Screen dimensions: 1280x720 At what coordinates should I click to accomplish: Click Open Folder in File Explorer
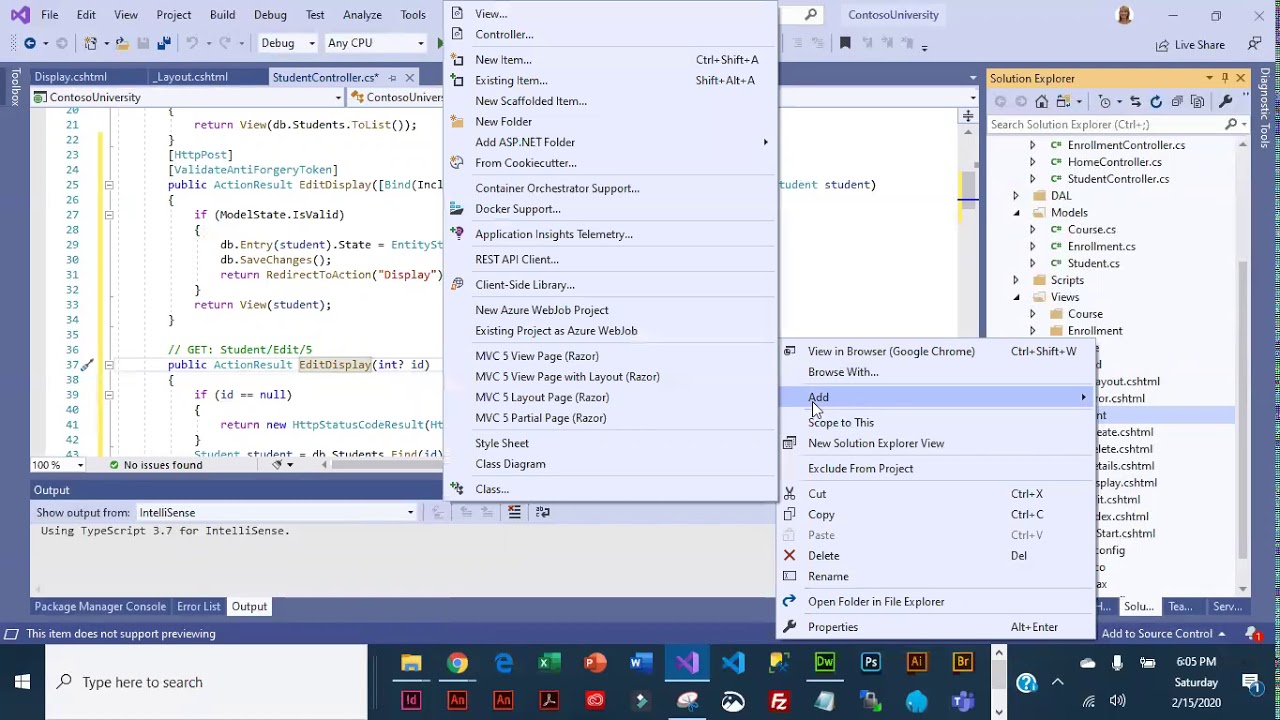click(x=937, y=602)
